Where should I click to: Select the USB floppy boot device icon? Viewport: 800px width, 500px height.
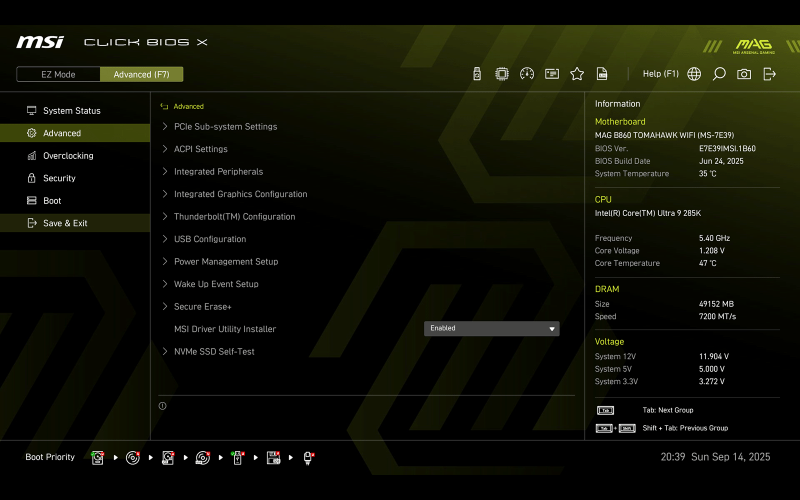(273, 458)
